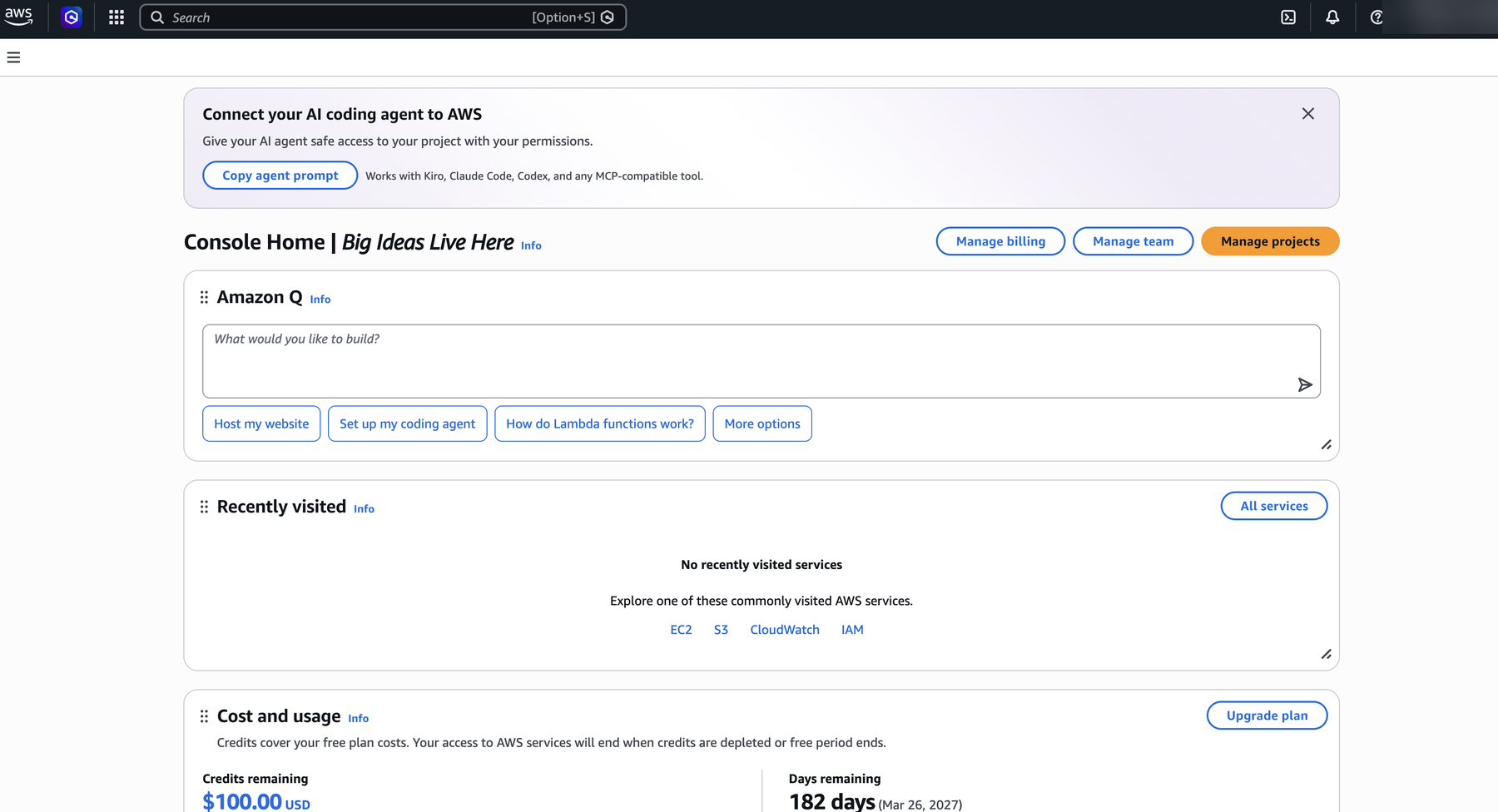Select the 182 days remaining text
Screen dimensions: 1498x812
pyautogui.click(x=832, y=802)
